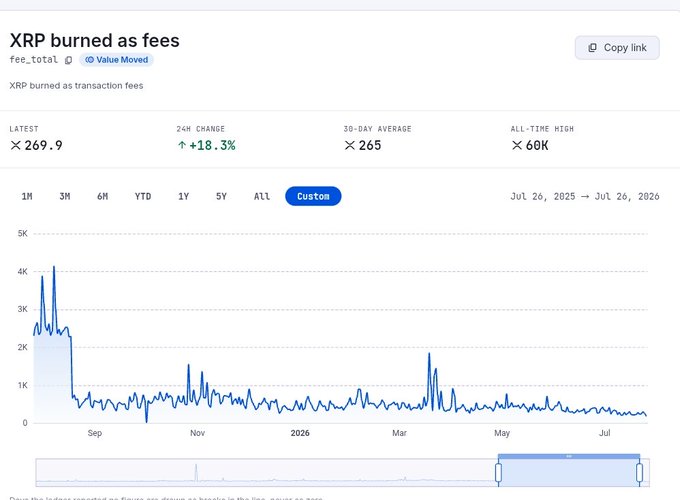Click the 3K y-axis label
680x500 pixels.
(23, 309)
